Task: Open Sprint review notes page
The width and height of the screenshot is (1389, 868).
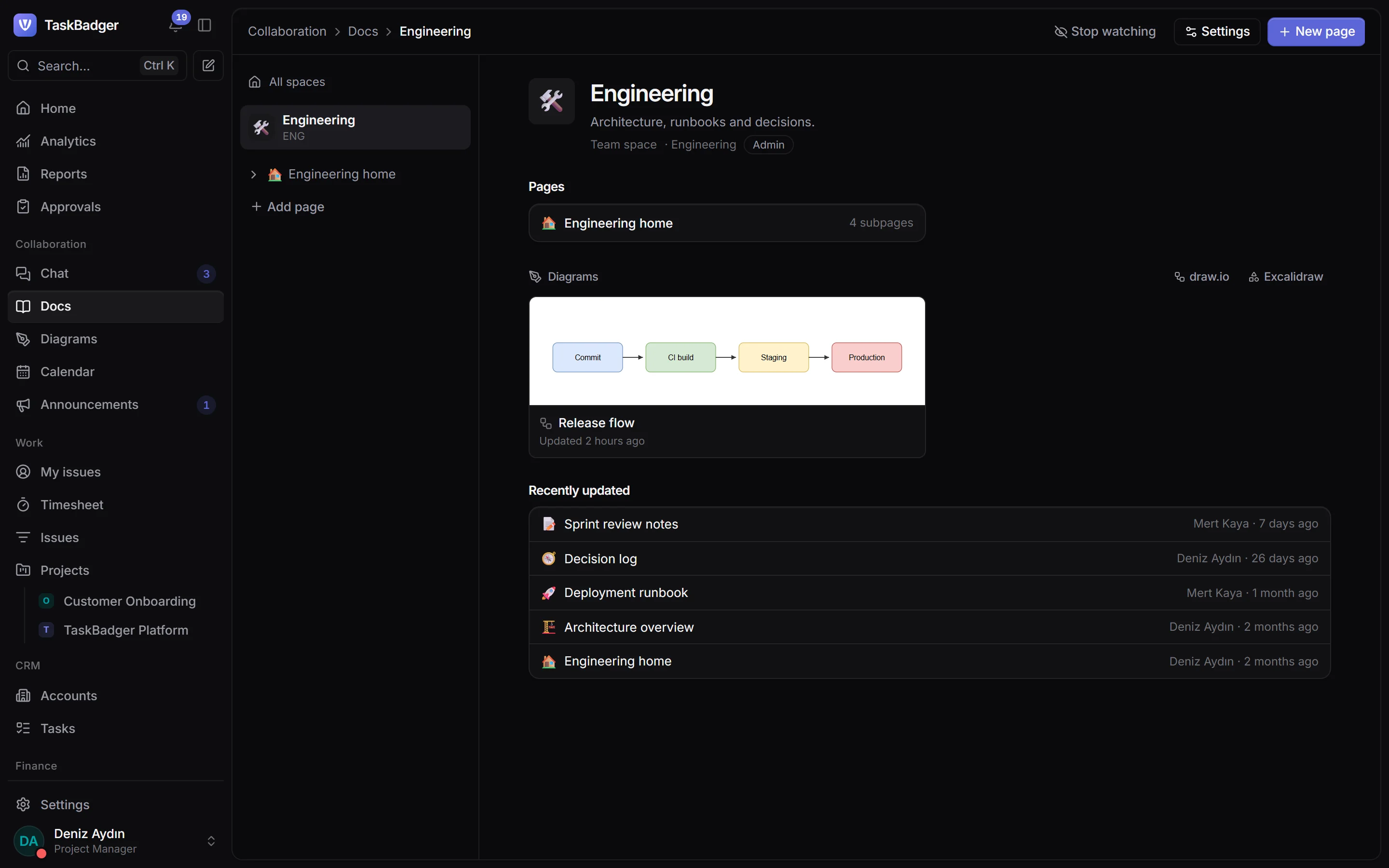Action: (929, 524)
